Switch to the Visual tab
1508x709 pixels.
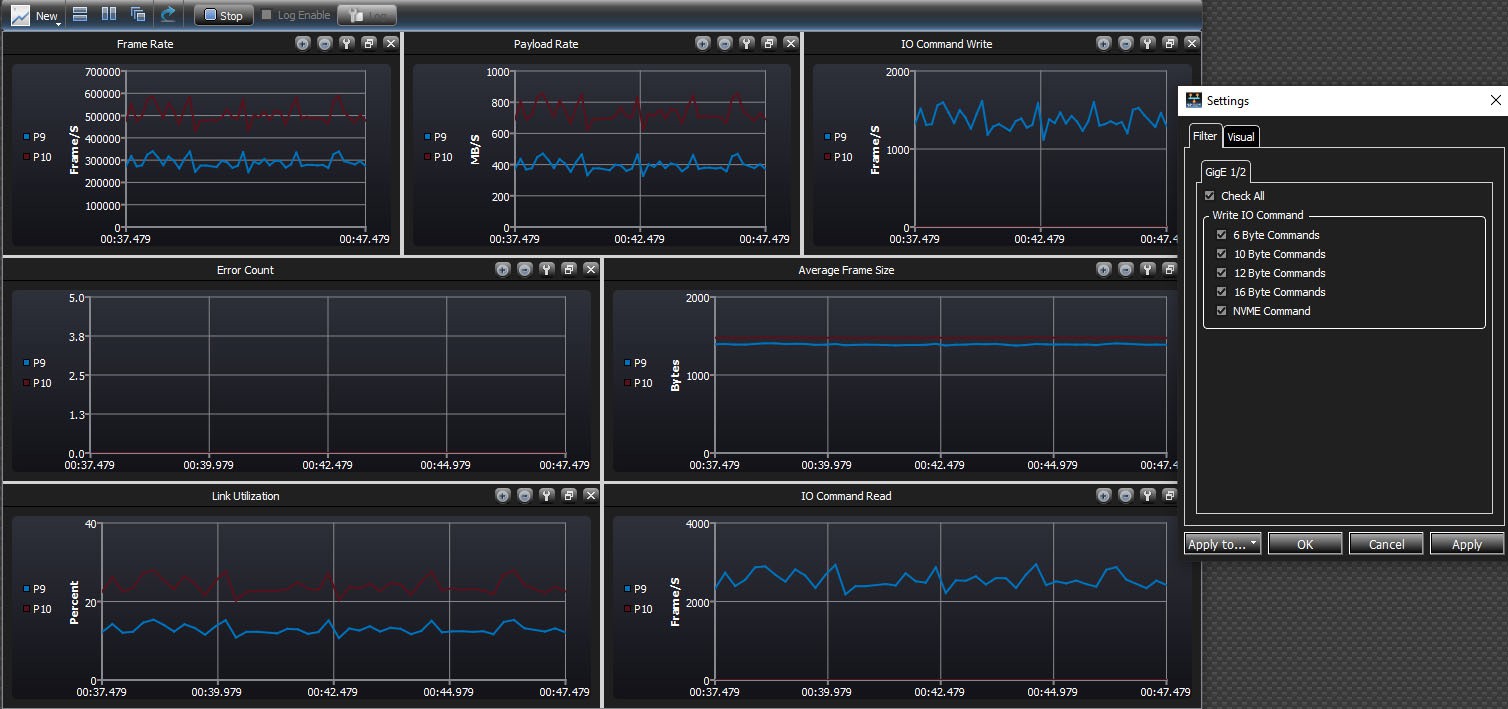(x=1241, y=137)
